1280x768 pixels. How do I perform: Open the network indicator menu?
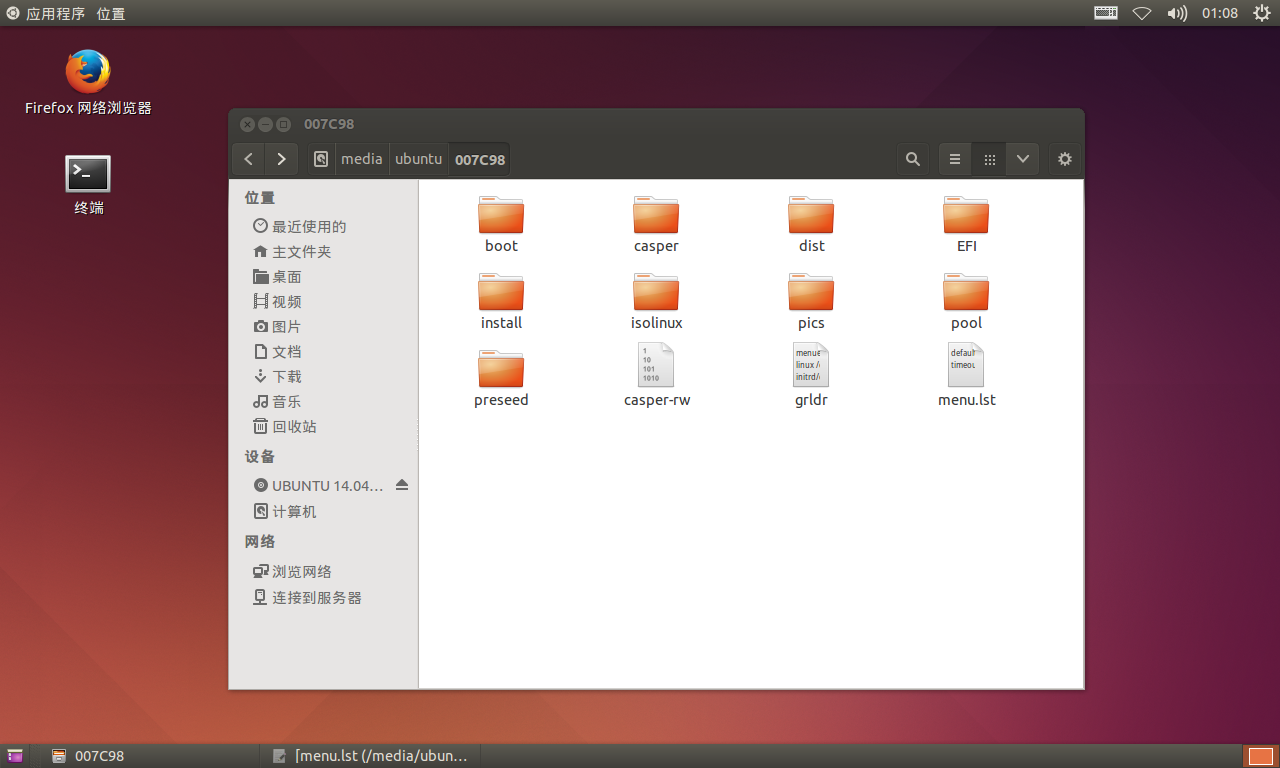coord(1142,13)
